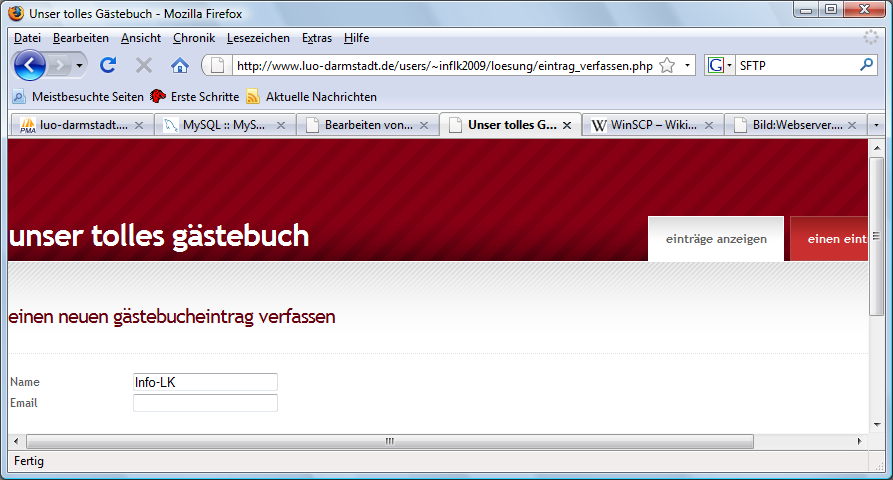Click the Name field containing Info-LK
This screenshot has width=893, height=480.
pyautogui.click(x=205, y=382)
